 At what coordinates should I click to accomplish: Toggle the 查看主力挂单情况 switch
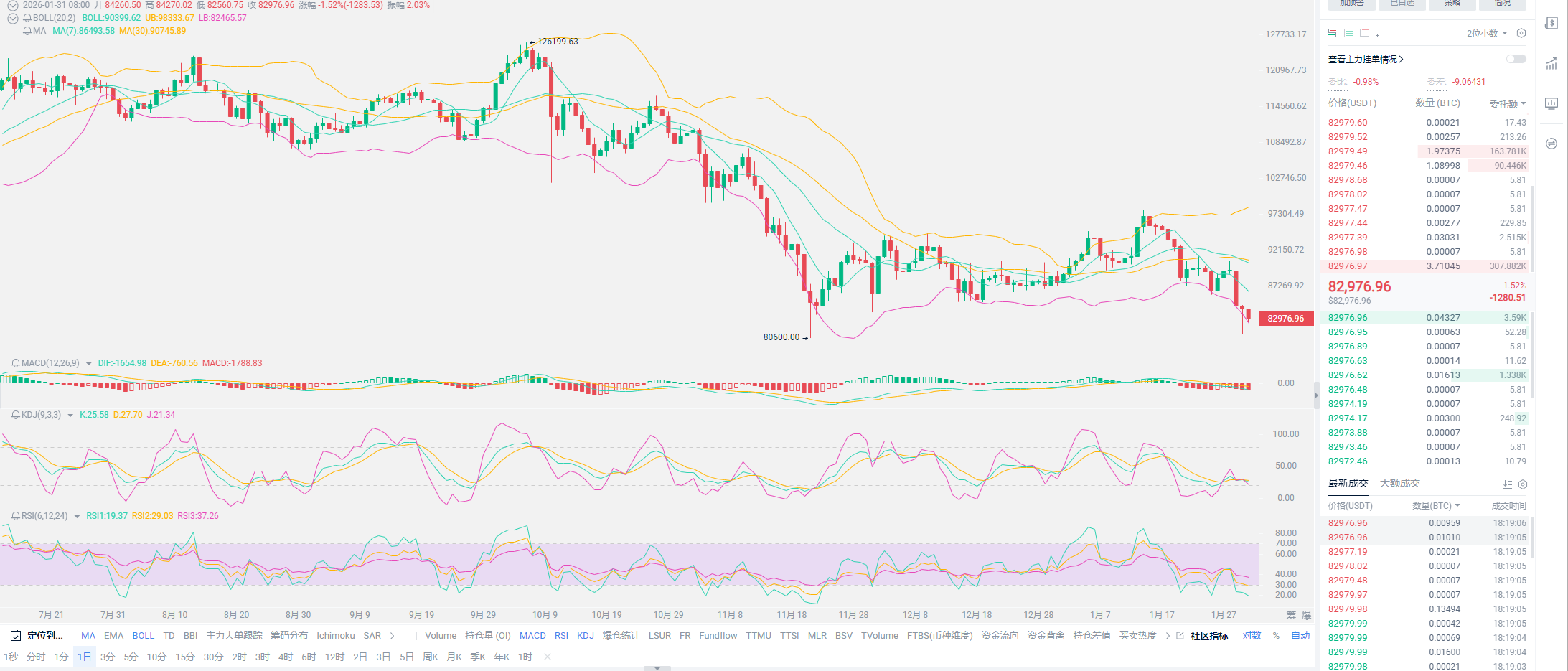pos(1516,59)
